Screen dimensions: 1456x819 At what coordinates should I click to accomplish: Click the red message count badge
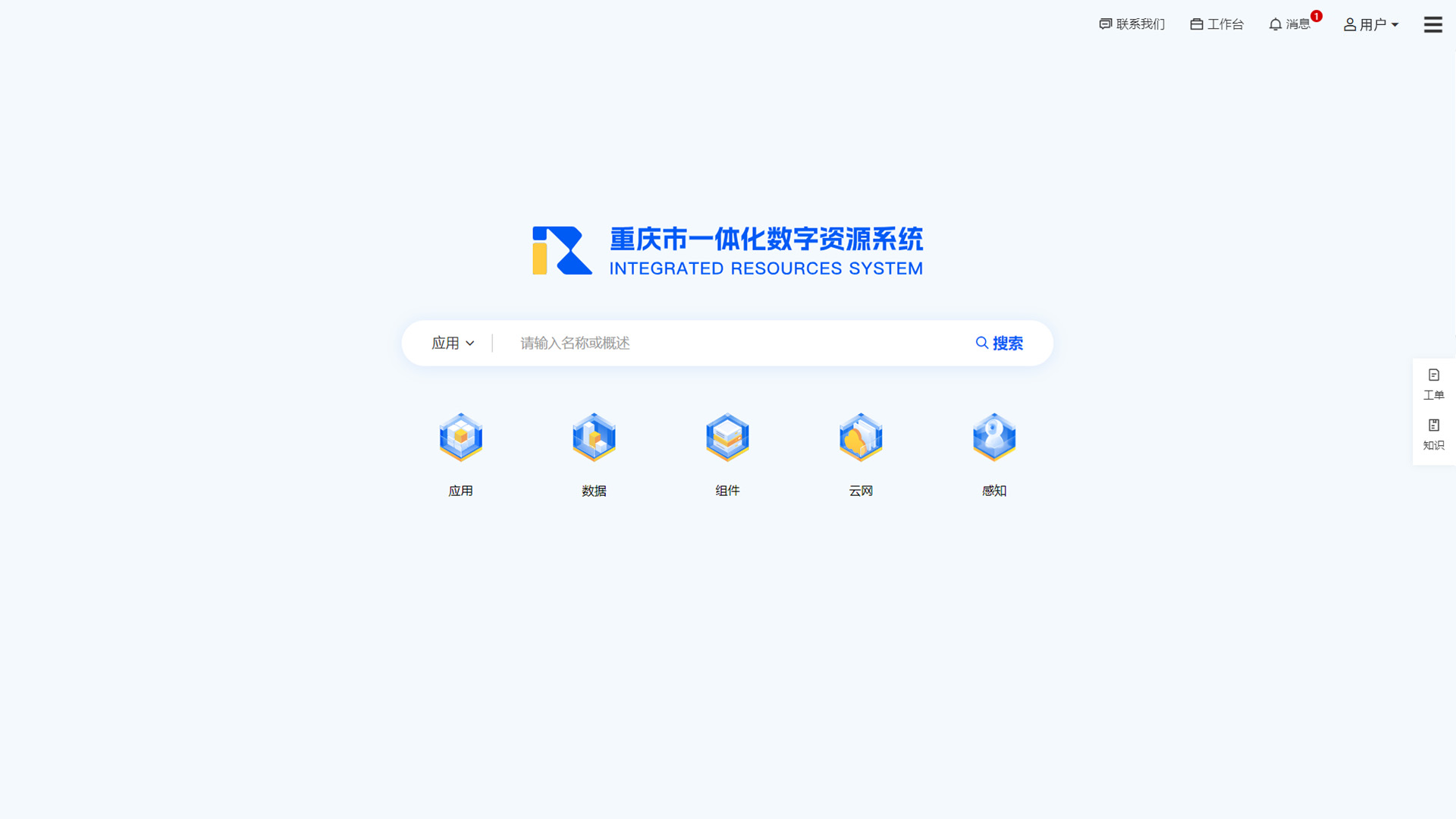1316,16
